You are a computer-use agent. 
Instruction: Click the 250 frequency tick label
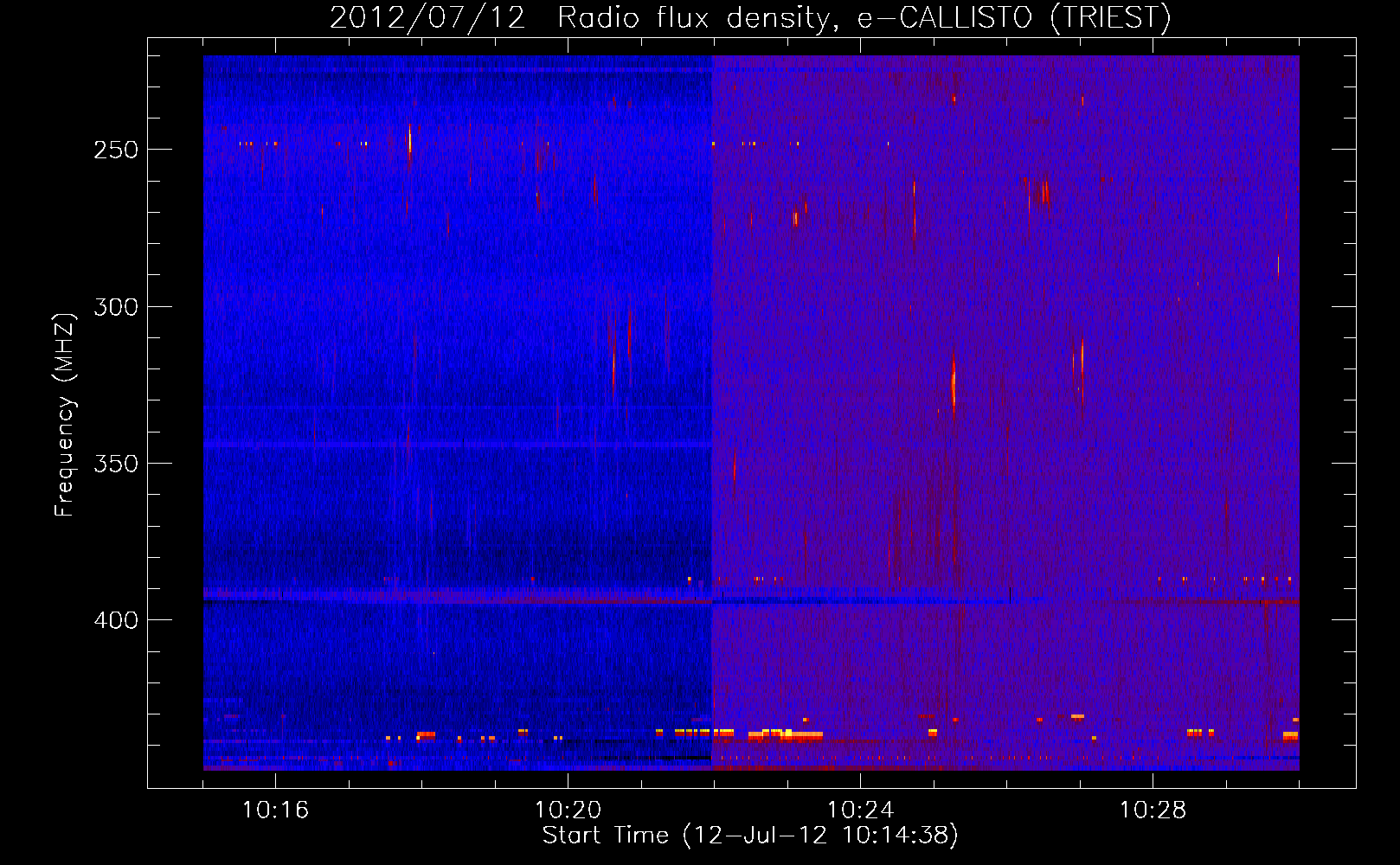[116, 150]
